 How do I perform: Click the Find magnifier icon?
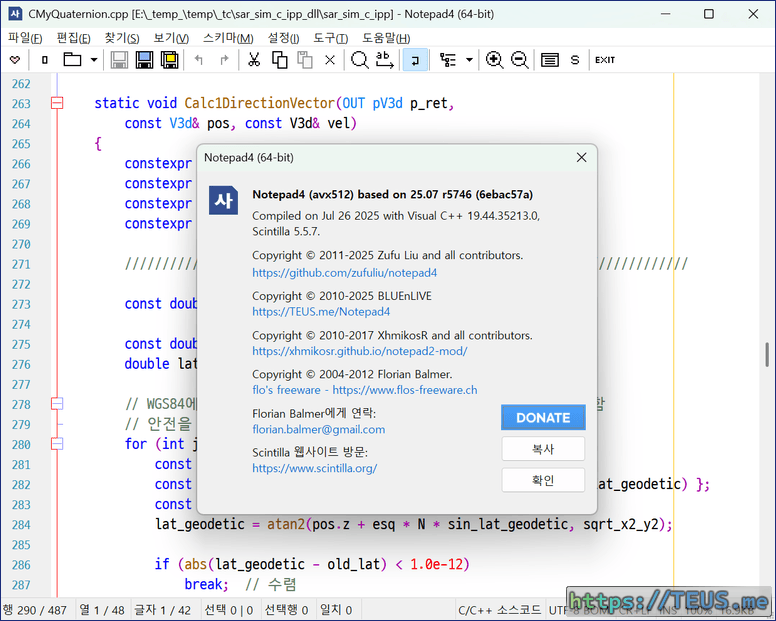point(359,60)
